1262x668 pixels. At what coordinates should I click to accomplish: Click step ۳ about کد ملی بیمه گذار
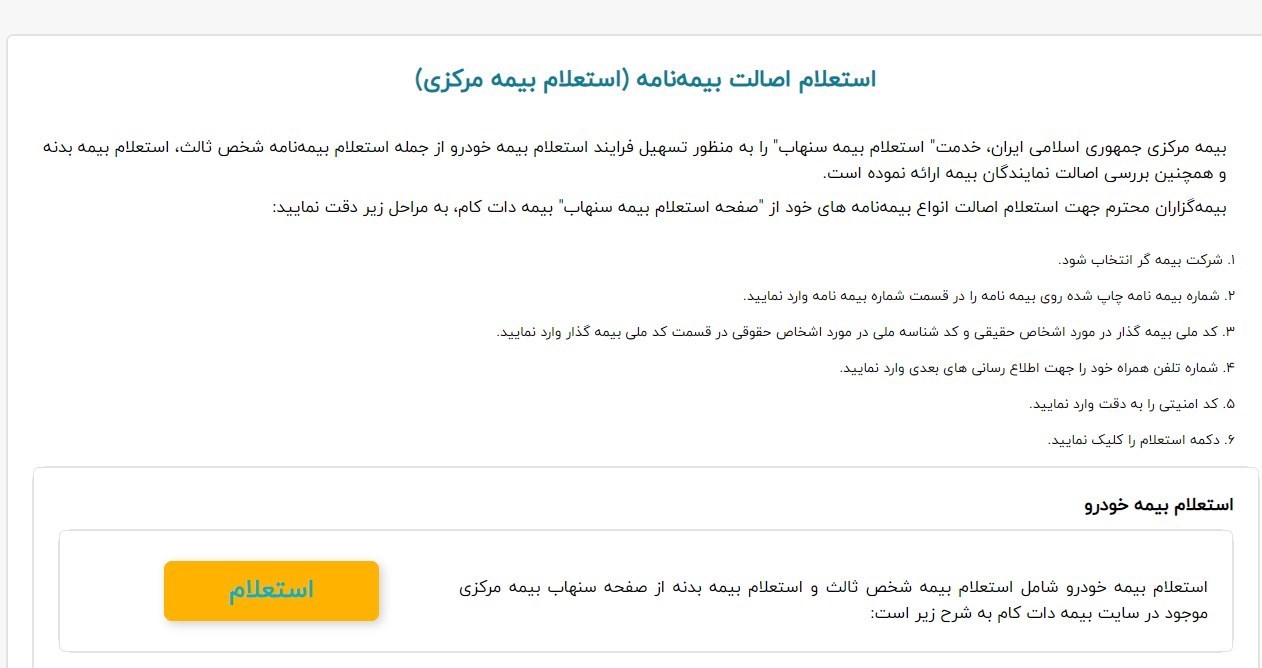[x=866, y=332]
